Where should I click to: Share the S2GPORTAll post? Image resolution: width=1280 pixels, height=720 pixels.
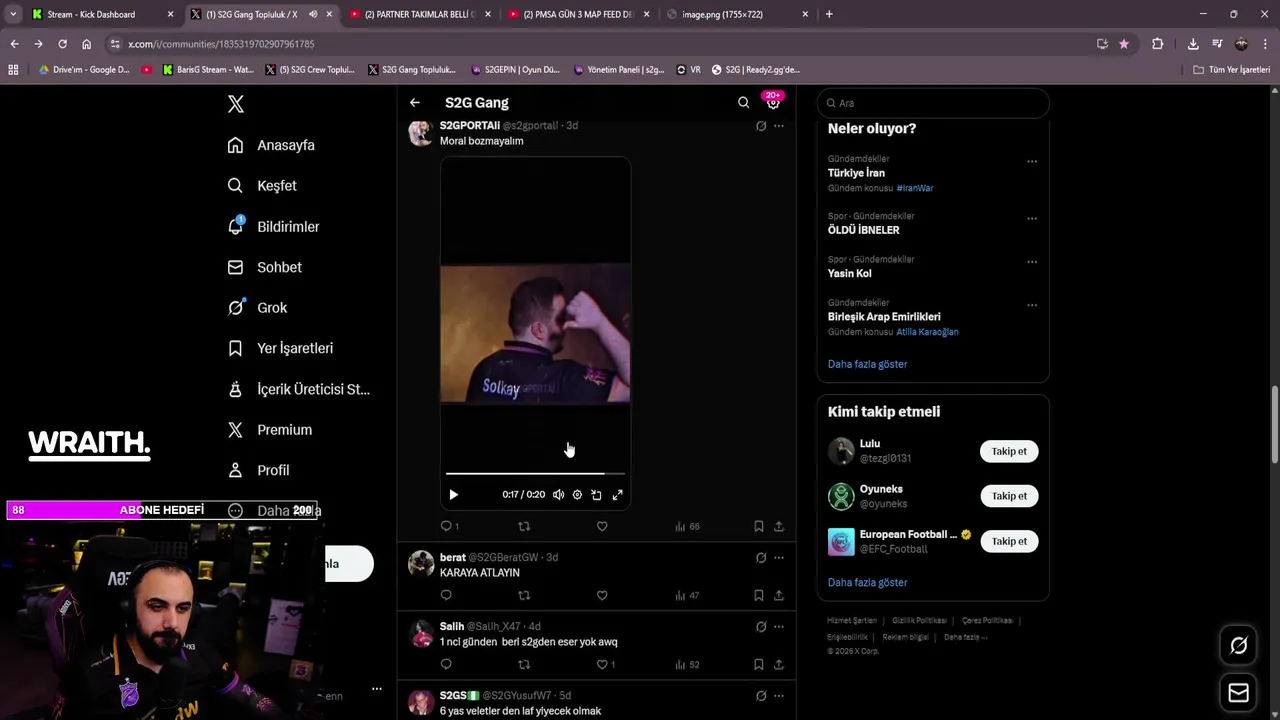point(779,526)
